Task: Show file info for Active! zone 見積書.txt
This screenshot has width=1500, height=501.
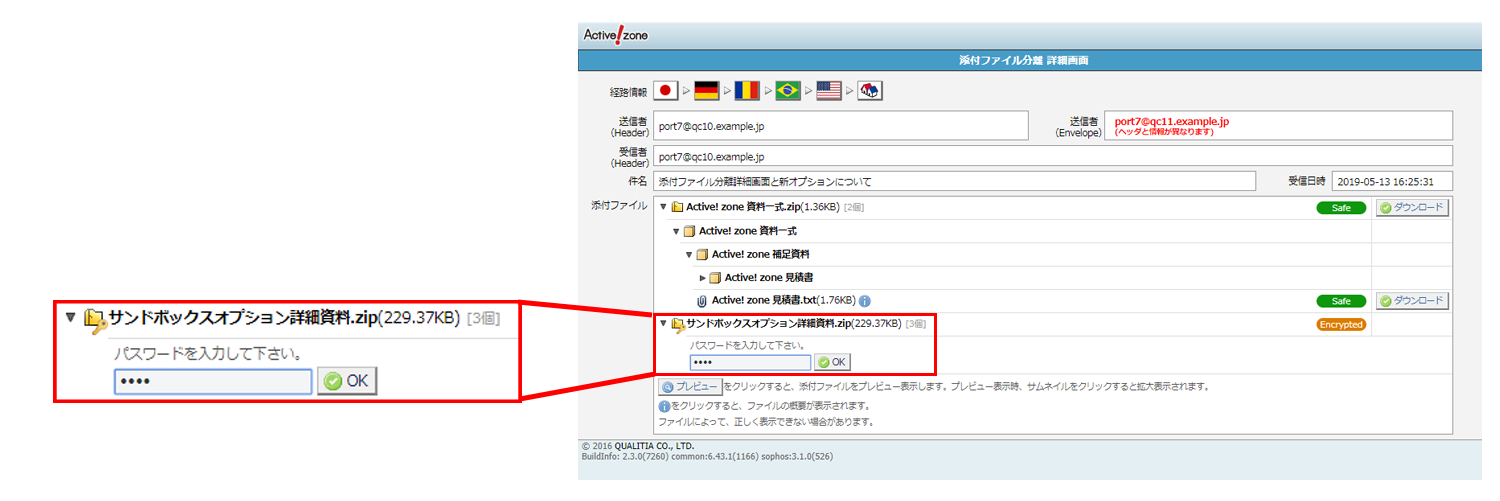Action: coord(865,300)
